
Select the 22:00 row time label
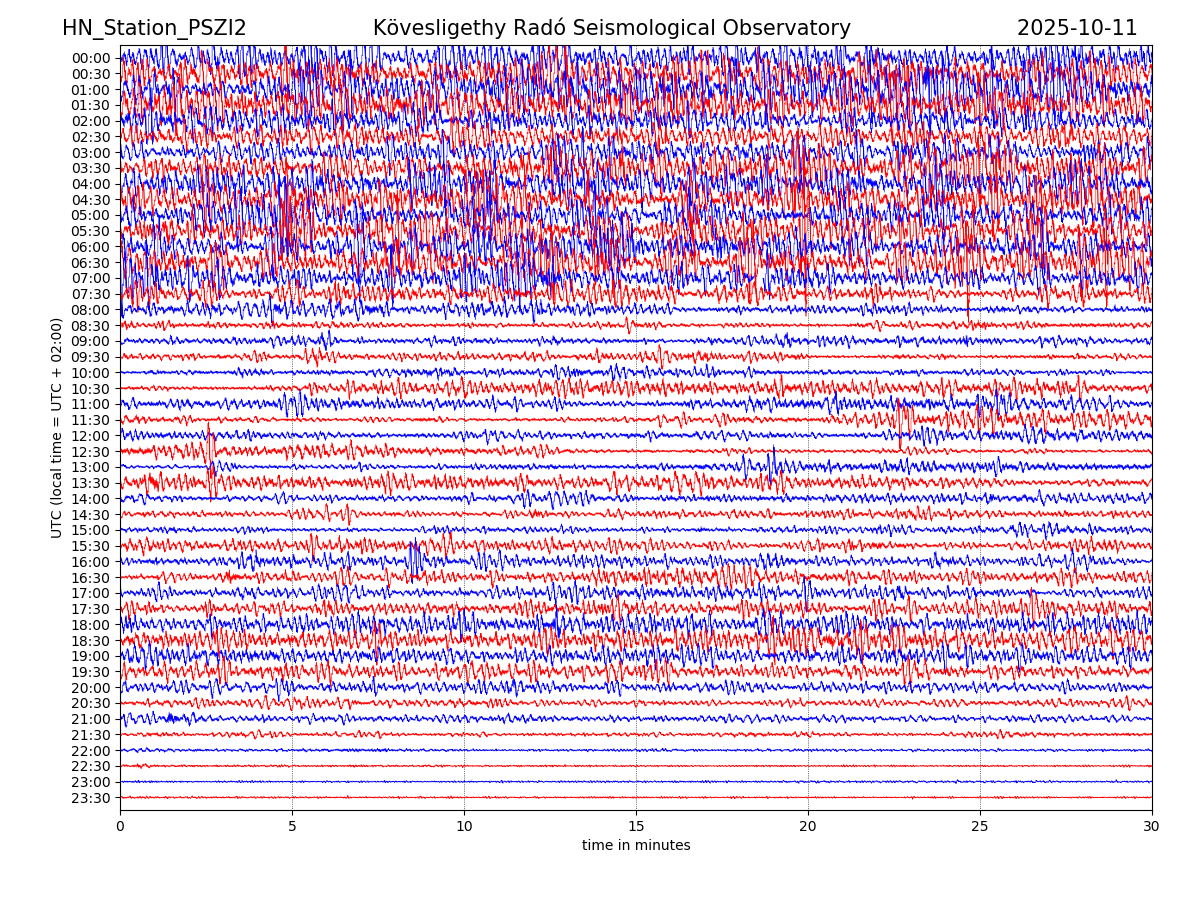91,751
